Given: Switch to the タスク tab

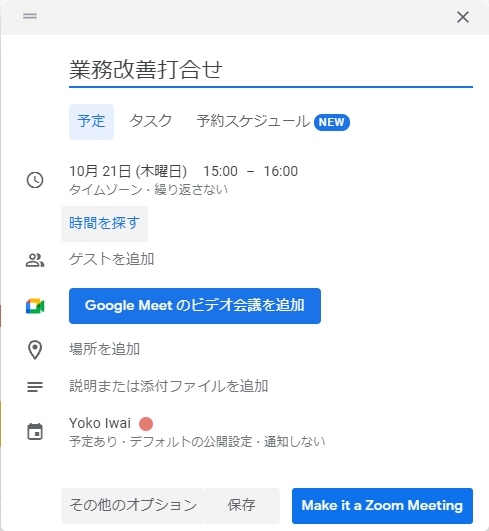Looking at the screenshot, I should point(151,122).
